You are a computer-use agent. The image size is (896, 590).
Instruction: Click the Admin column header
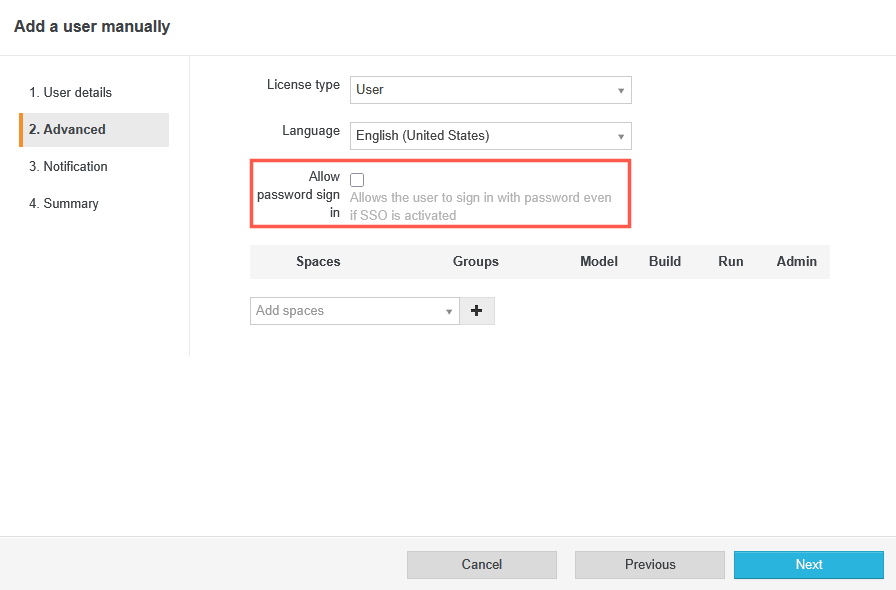tap(797, 262)
